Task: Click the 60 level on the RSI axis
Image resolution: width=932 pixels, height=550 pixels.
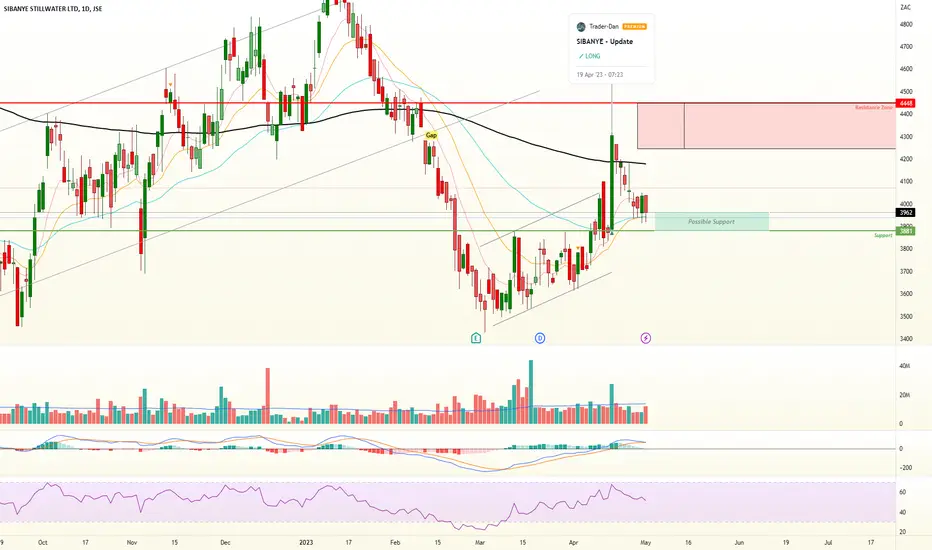Action: click(902, 492)
